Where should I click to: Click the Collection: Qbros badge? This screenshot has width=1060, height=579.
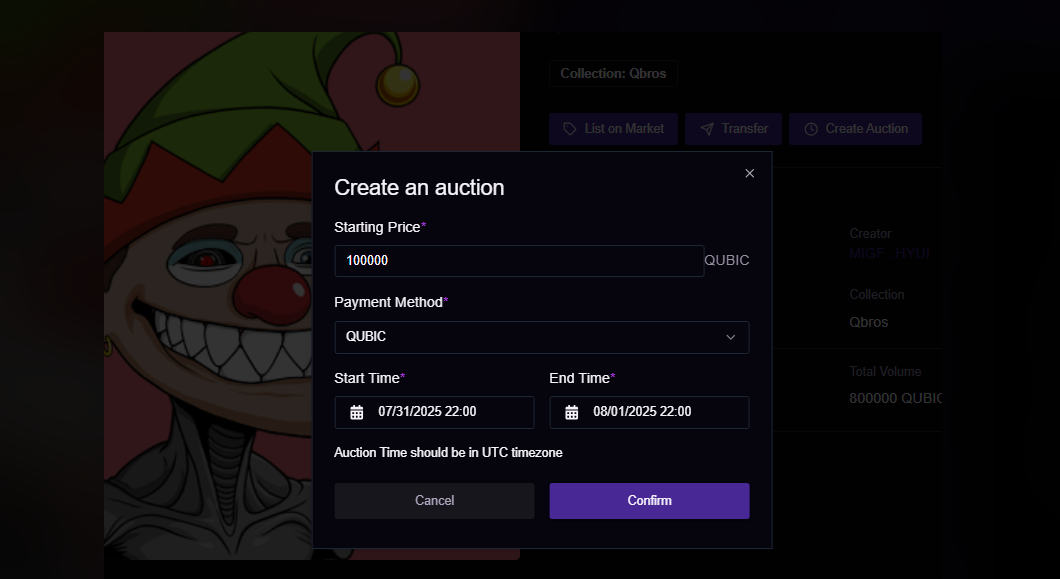(x=613, y=73)
